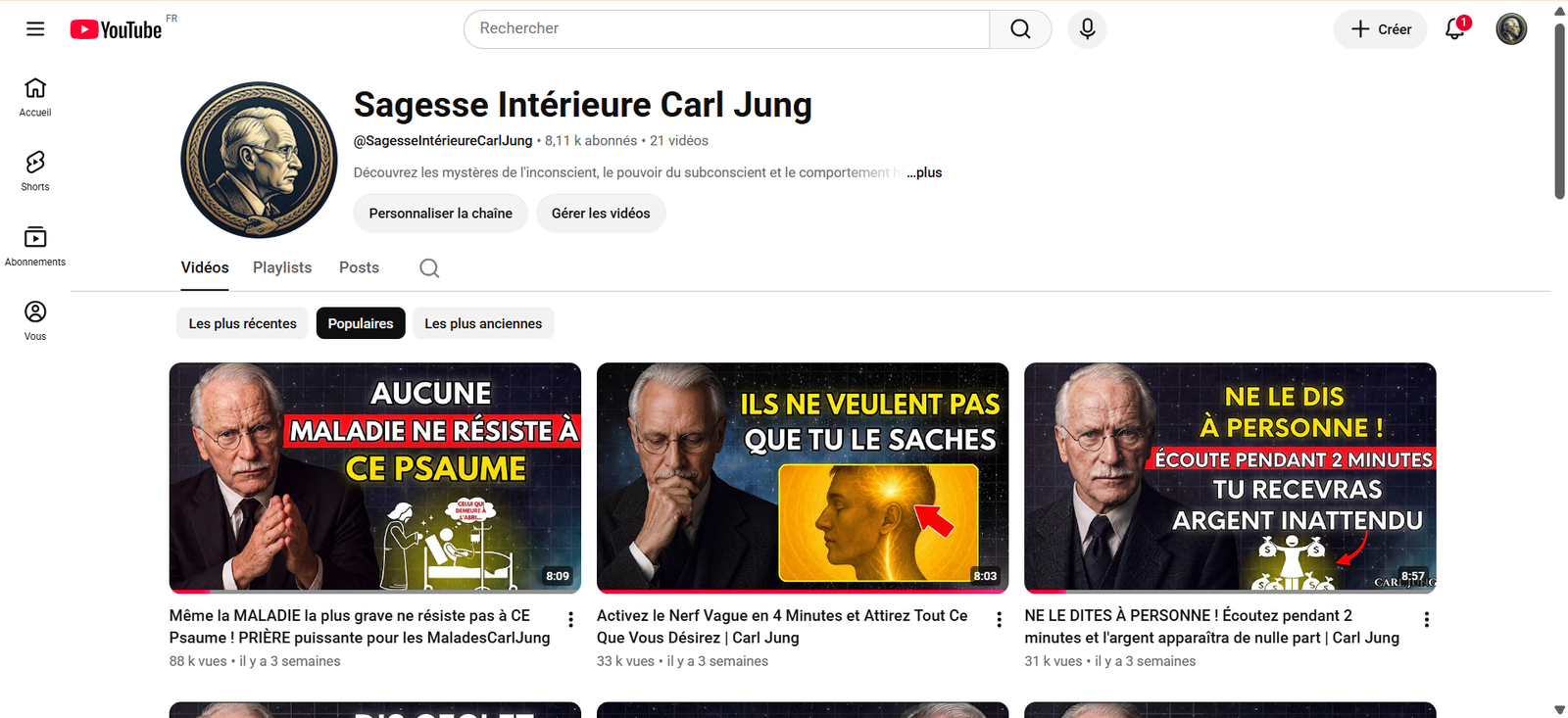
Task: Click Gérer les vidéos
Action: 601,214
